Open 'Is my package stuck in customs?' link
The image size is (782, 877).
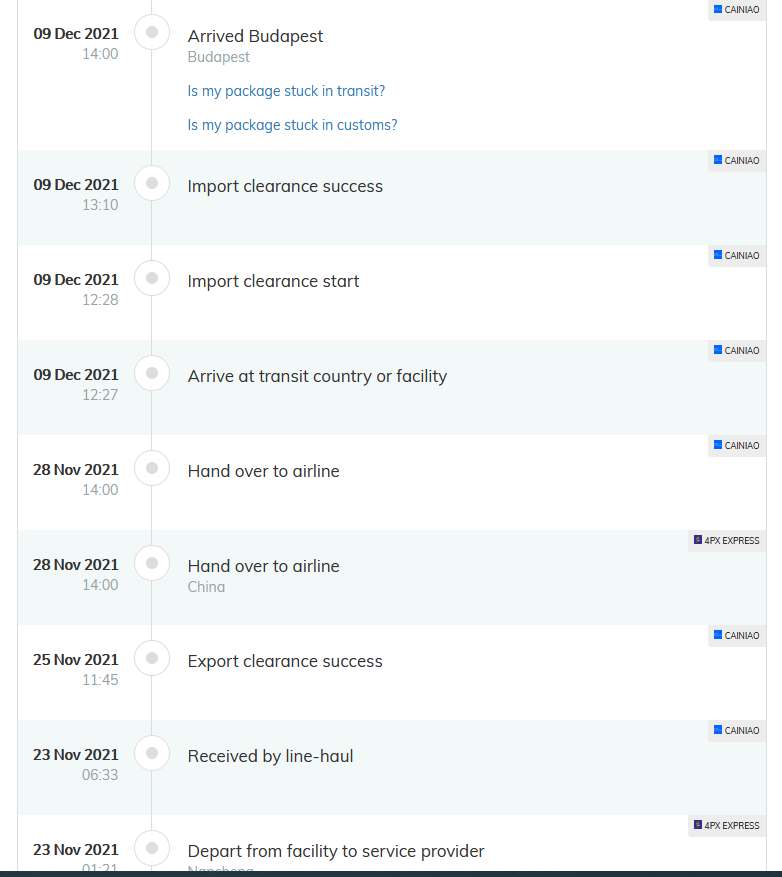292,125
